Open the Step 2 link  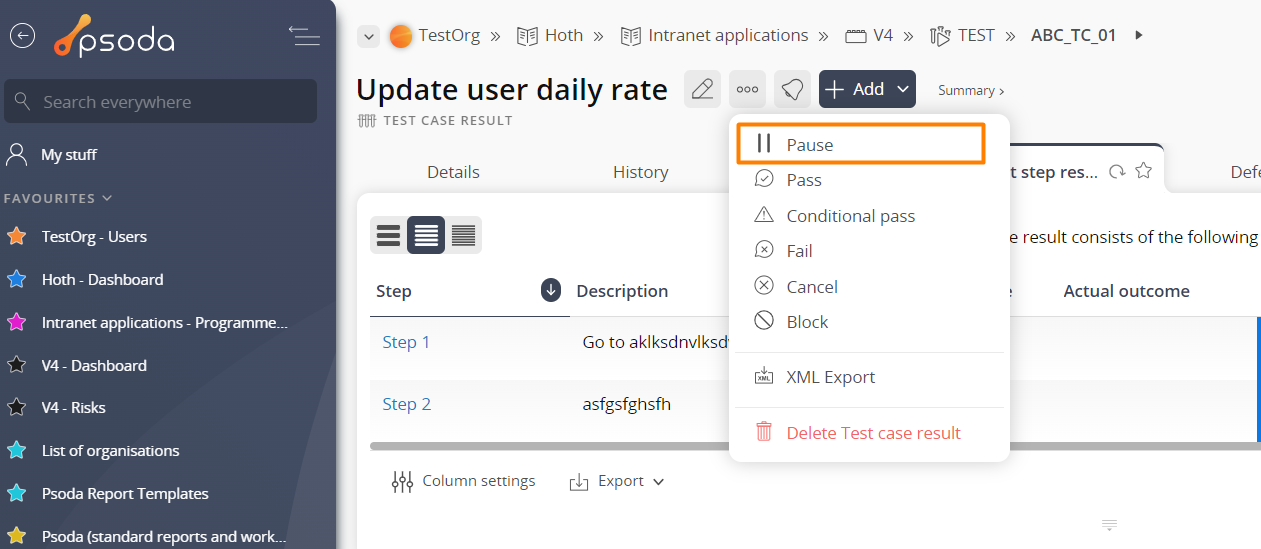(x=406, y=404)
